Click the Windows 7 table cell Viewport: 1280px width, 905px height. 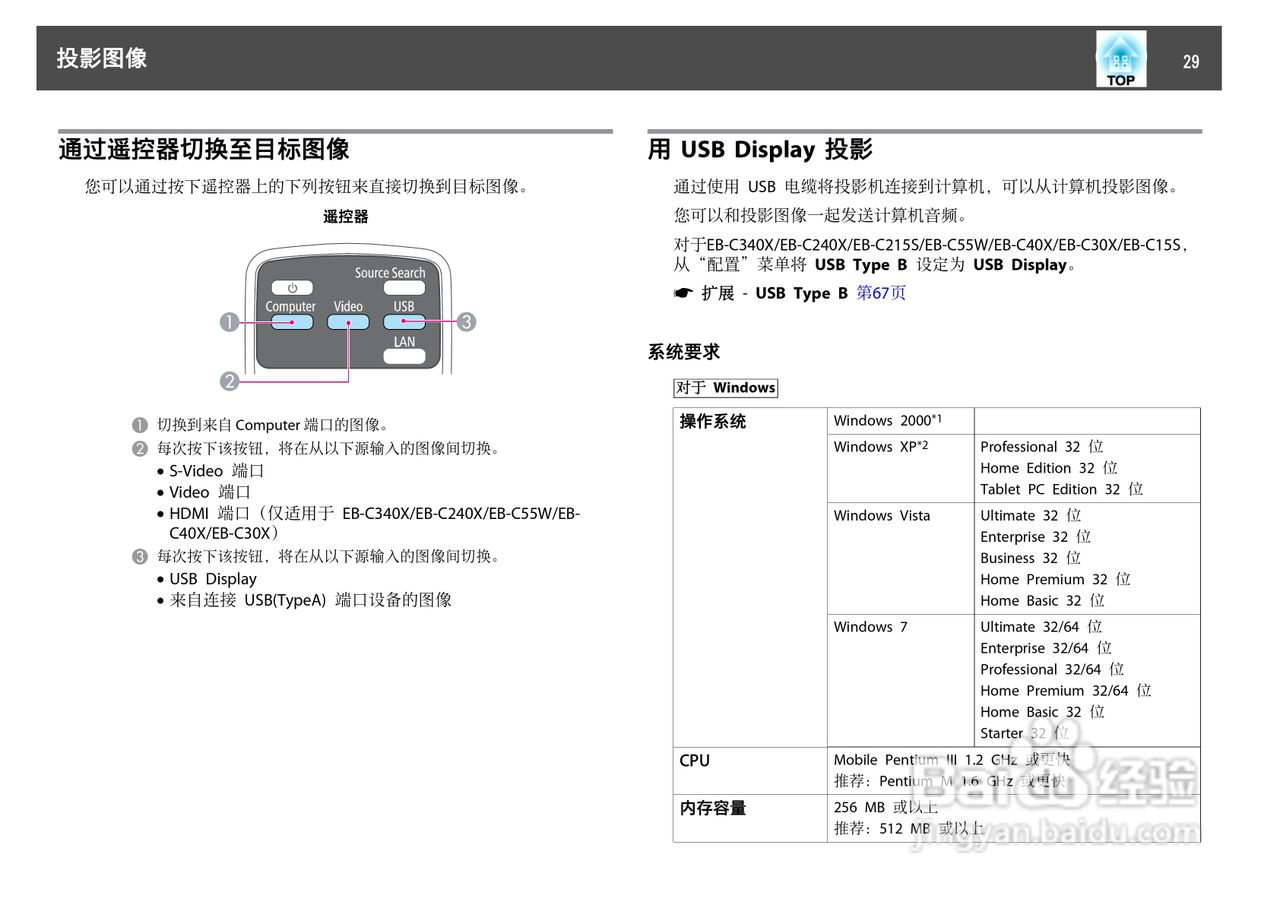(x=900, y=680)
